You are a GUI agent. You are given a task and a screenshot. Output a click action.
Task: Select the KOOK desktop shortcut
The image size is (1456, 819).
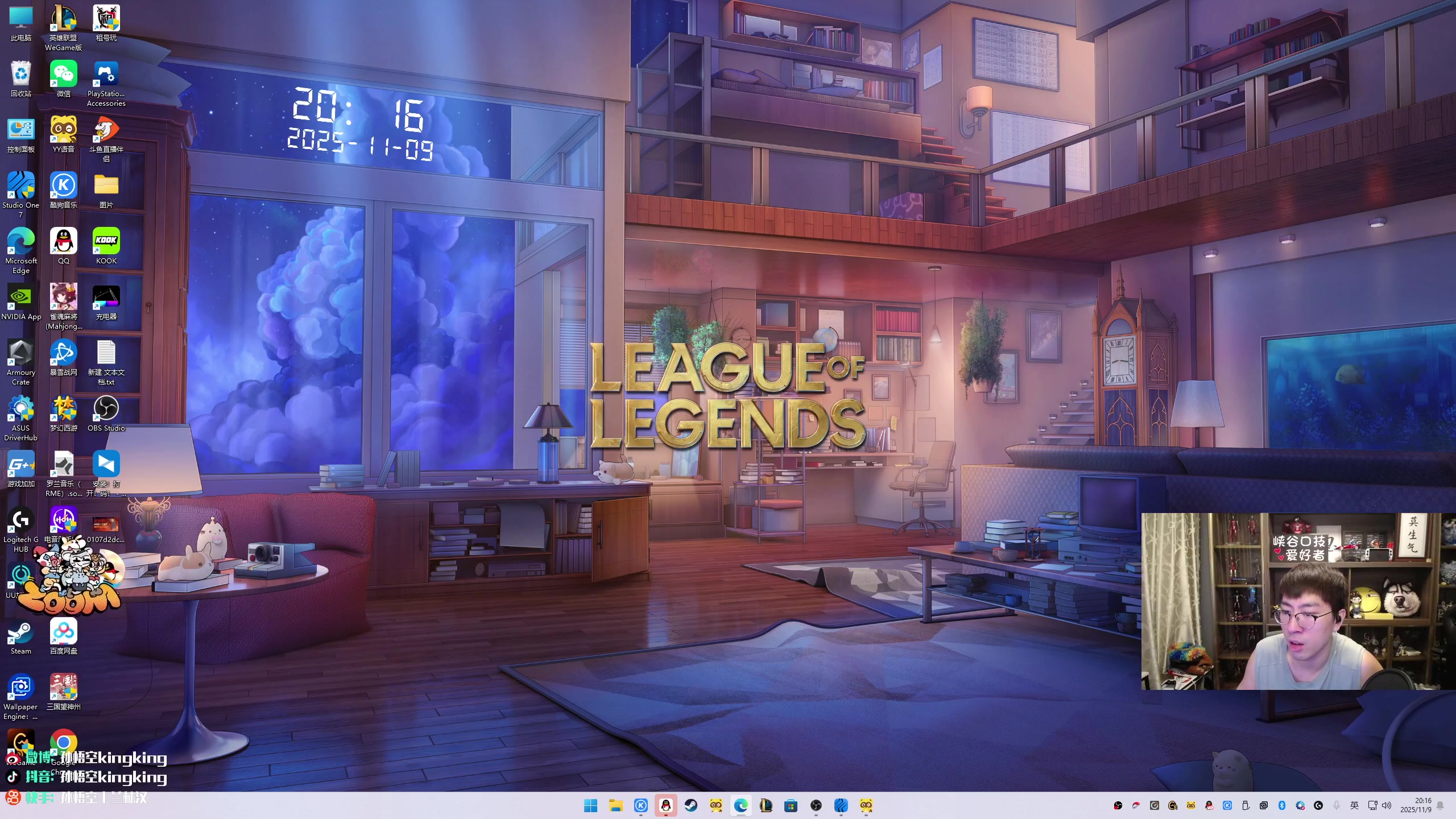pyautogui.click(x=106, y=242)
